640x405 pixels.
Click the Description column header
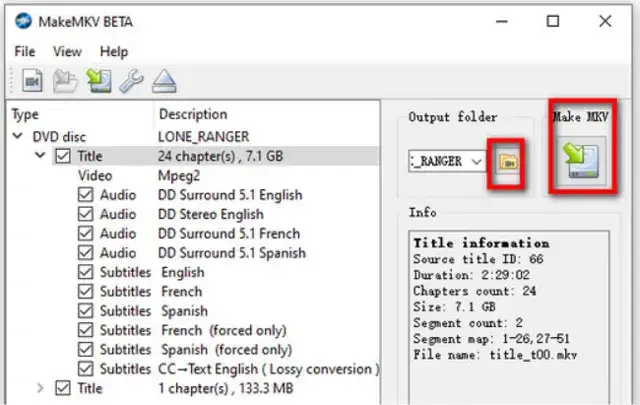(193, 114)
